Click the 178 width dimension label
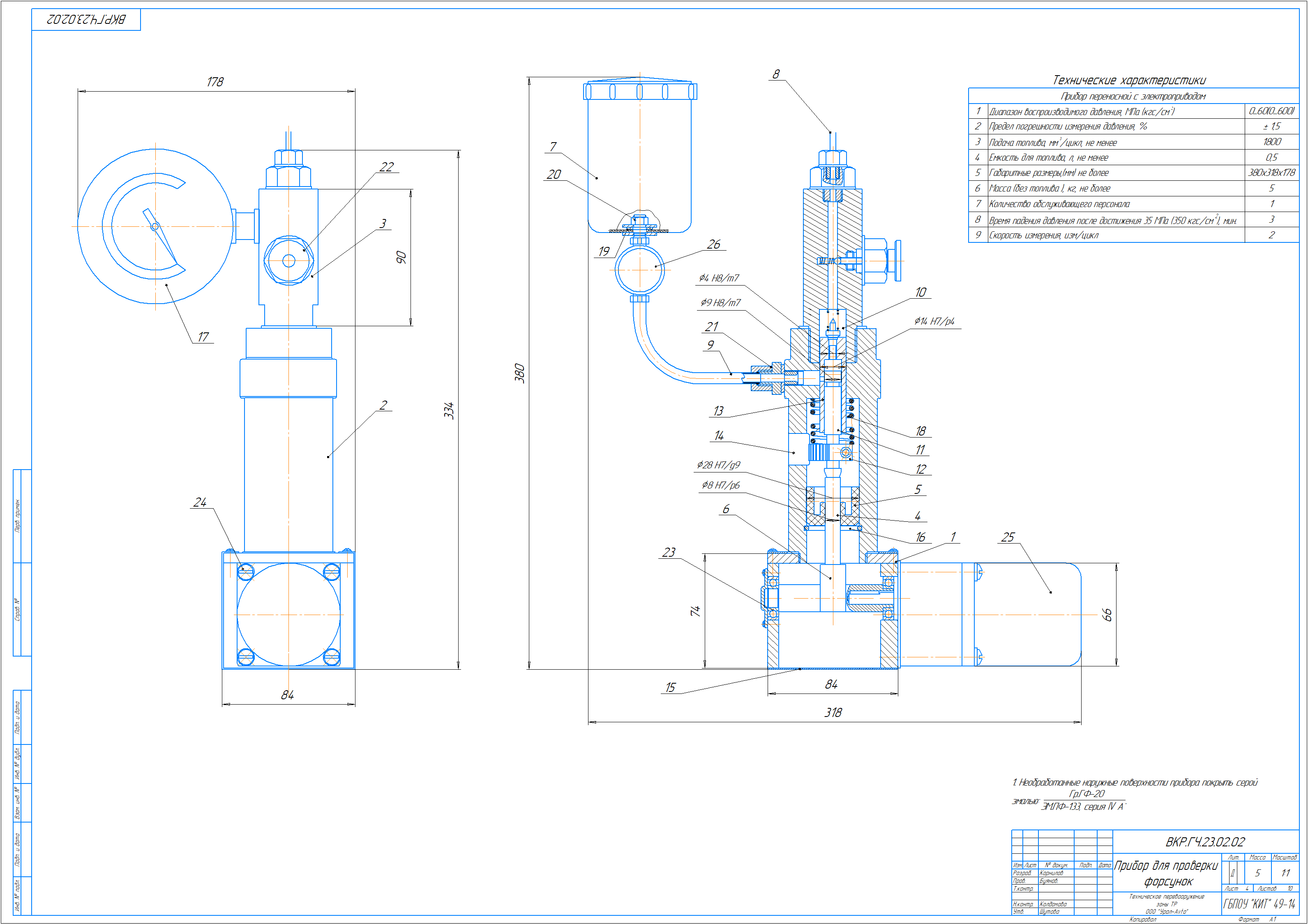 (x=215, y=82)
